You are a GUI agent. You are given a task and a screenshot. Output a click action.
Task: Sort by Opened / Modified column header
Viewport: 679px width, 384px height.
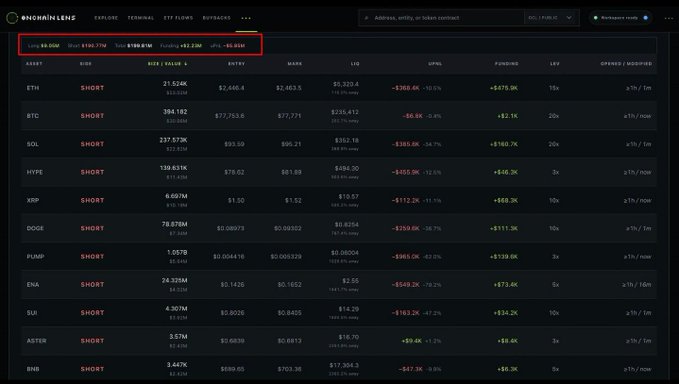point(626,64)
